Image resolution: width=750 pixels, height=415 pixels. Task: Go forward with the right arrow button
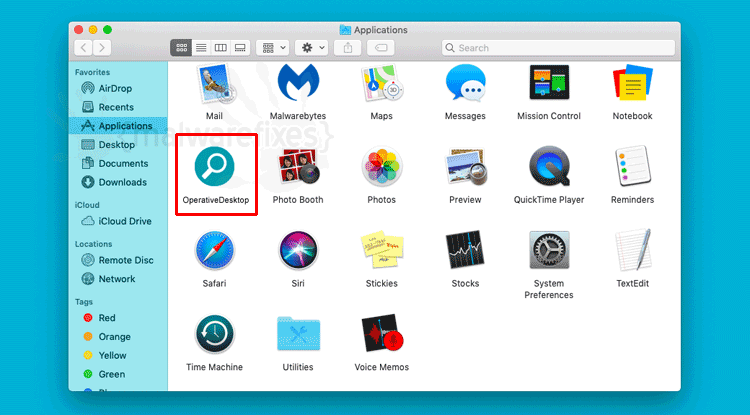pos(102,48)
